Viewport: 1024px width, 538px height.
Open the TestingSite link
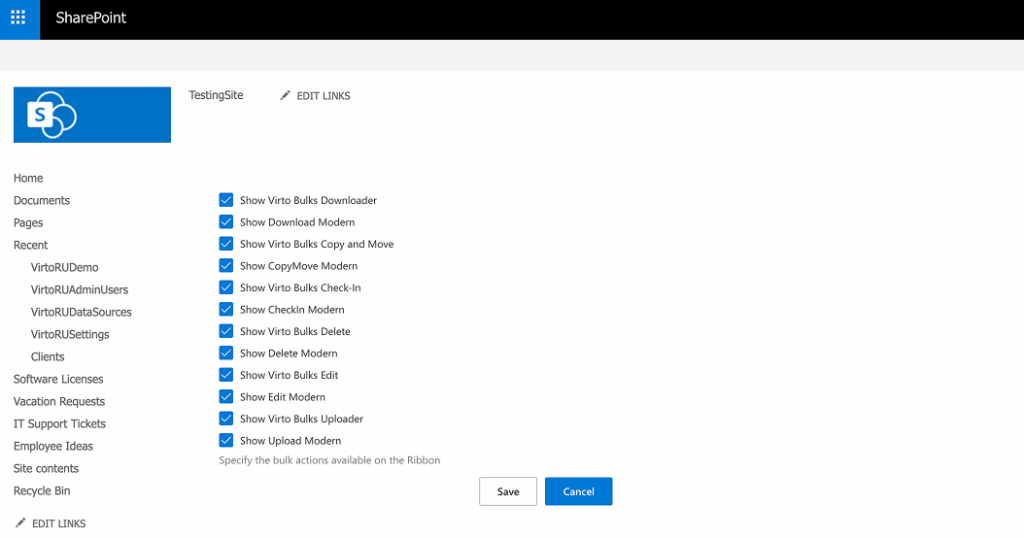point(216,95)
